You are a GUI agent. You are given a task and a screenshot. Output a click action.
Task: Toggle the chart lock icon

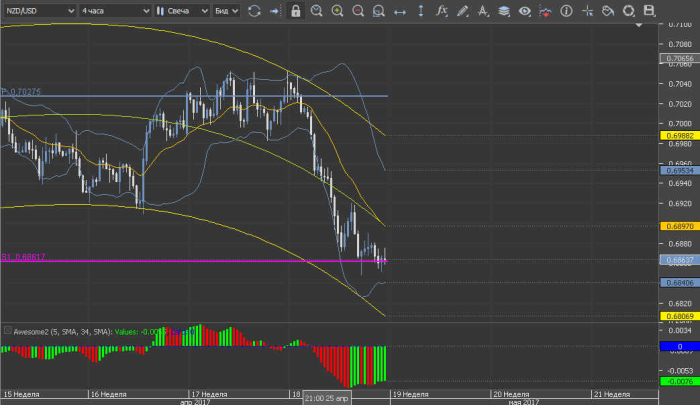[x=296, y=11]
